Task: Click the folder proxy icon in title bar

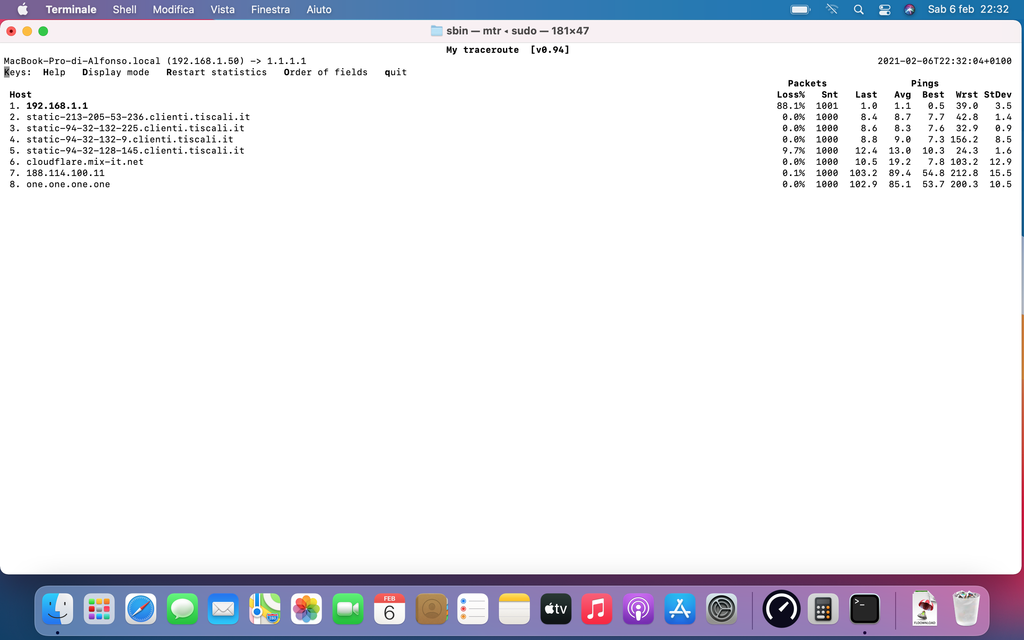Action: coord(436,31)
